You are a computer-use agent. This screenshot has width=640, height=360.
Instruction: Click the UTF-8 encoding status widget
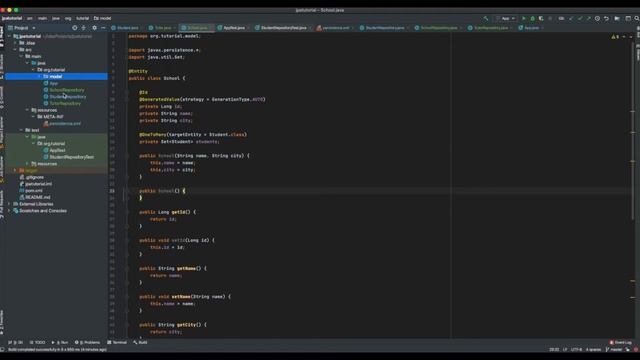pos(576,350)
